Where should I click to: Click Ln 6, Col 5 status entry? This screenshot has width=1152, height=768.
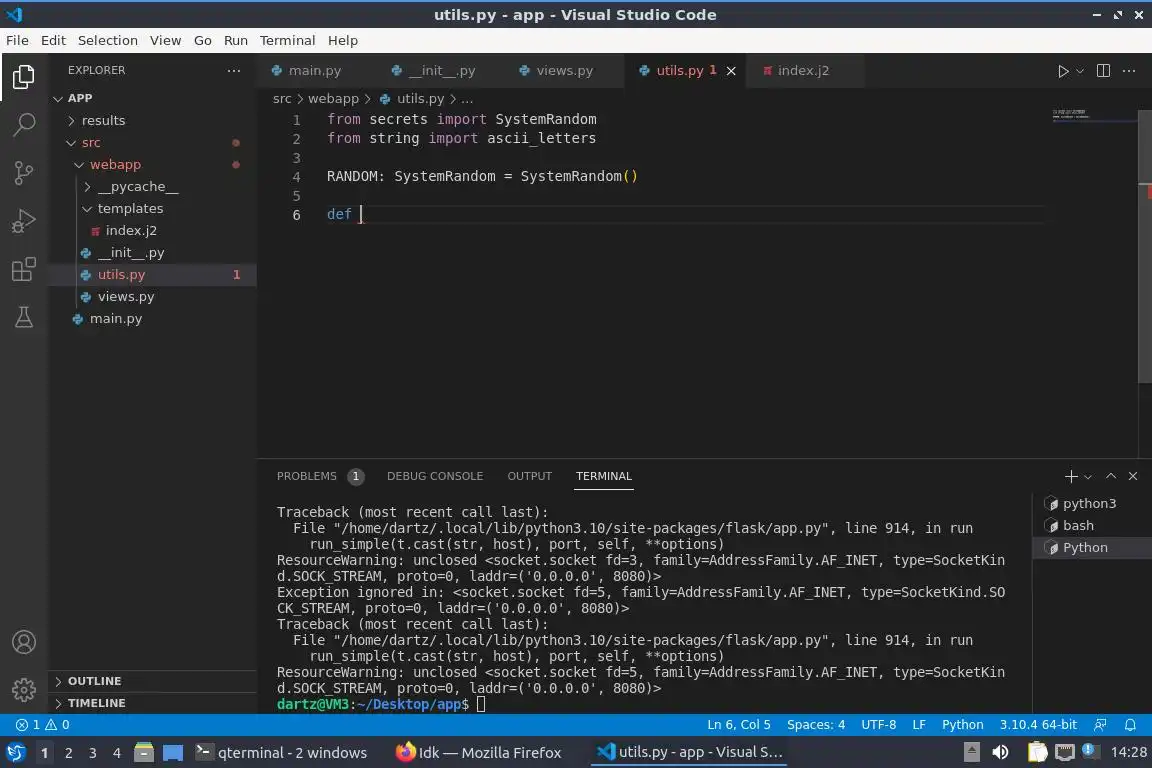tap(738, 725)
